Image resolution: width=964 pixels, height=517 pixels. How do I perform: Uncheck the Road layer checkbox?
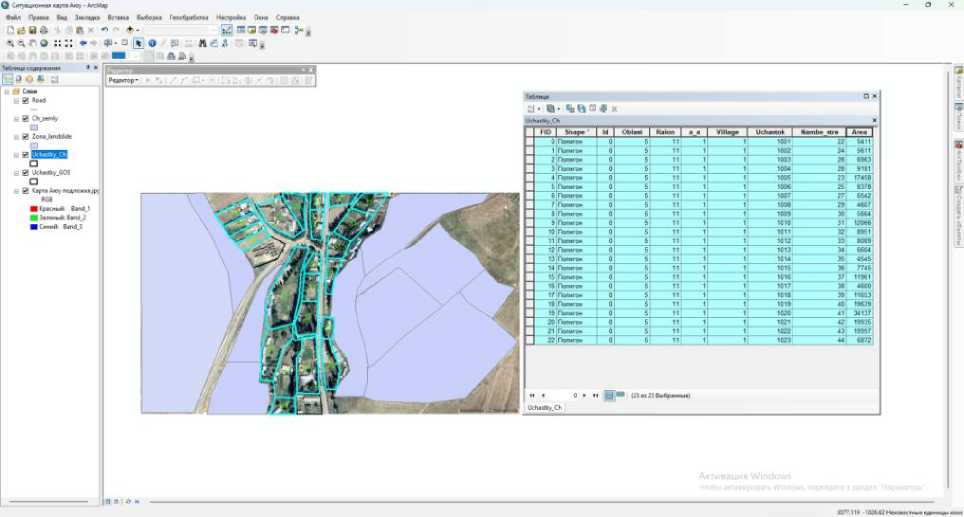tap(25, 101)
